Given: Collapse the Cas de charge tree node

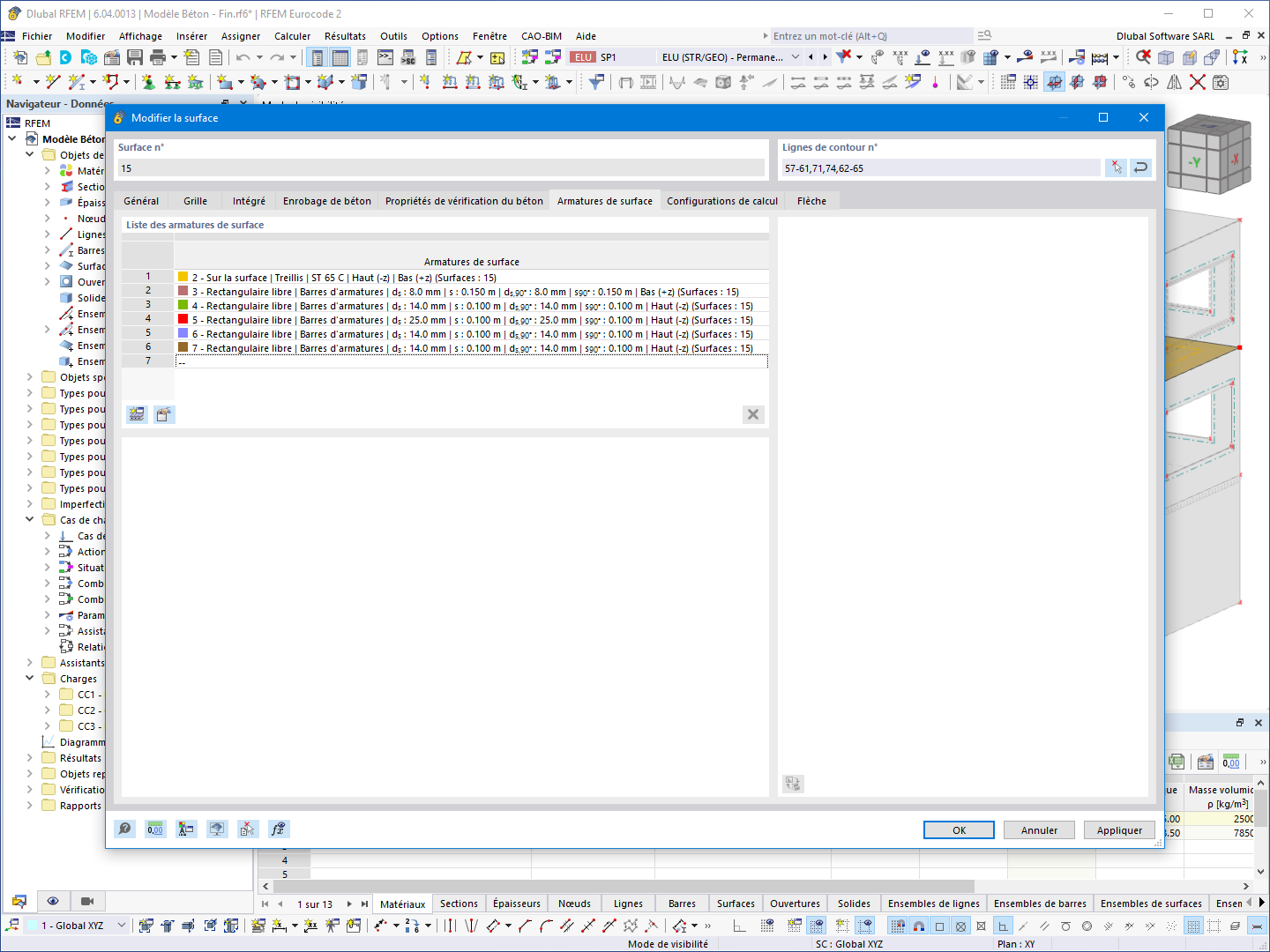Looking at the screenshot, I should coord(30,520).
